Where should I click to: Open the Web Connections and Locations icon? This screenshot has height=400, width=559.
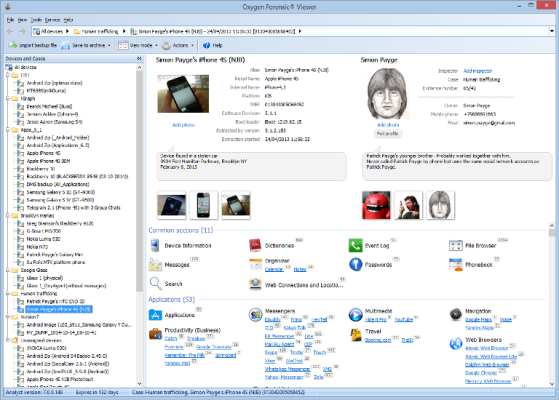[256, 284]
